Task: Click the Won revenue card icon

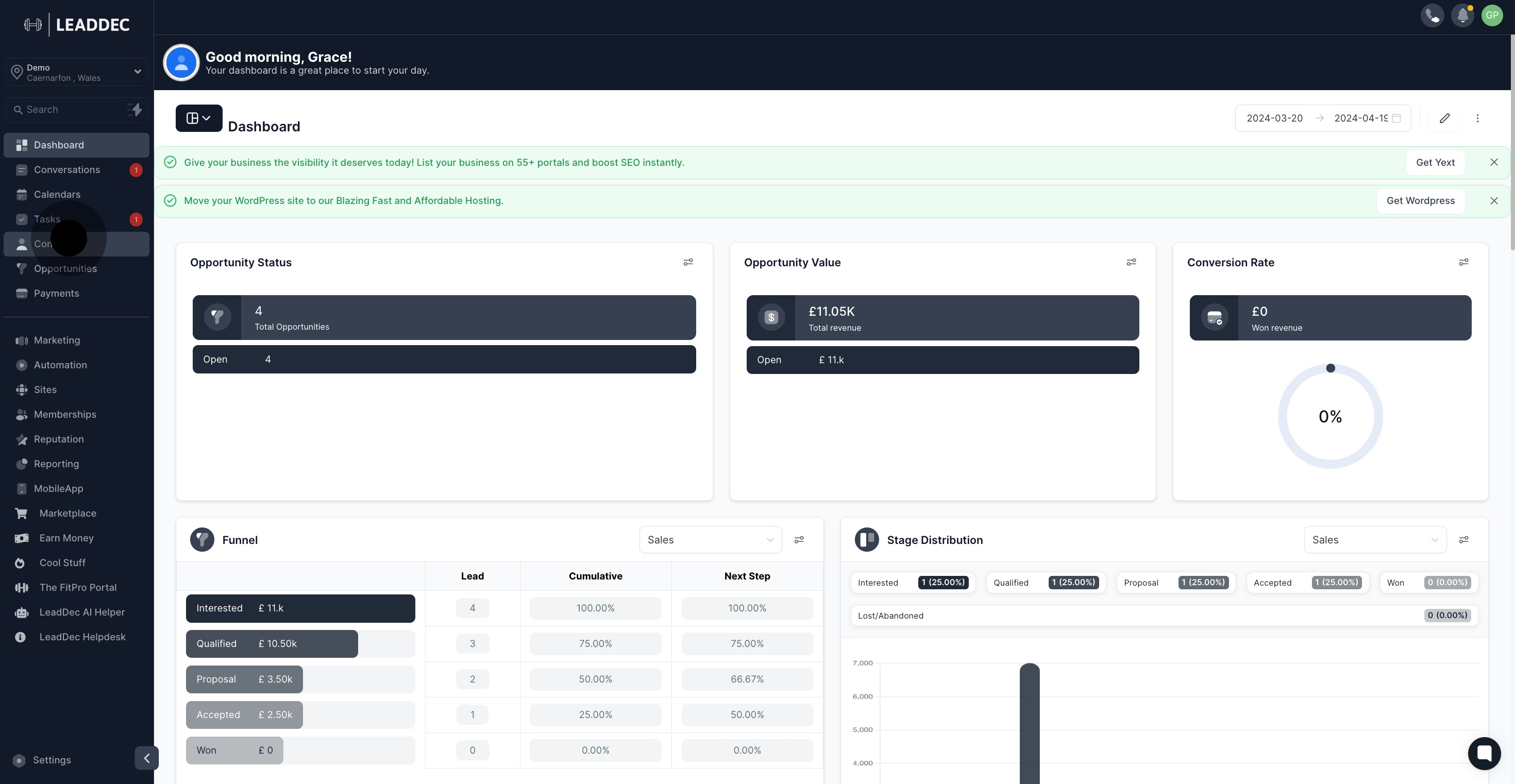Action: tap(1215, 317)
